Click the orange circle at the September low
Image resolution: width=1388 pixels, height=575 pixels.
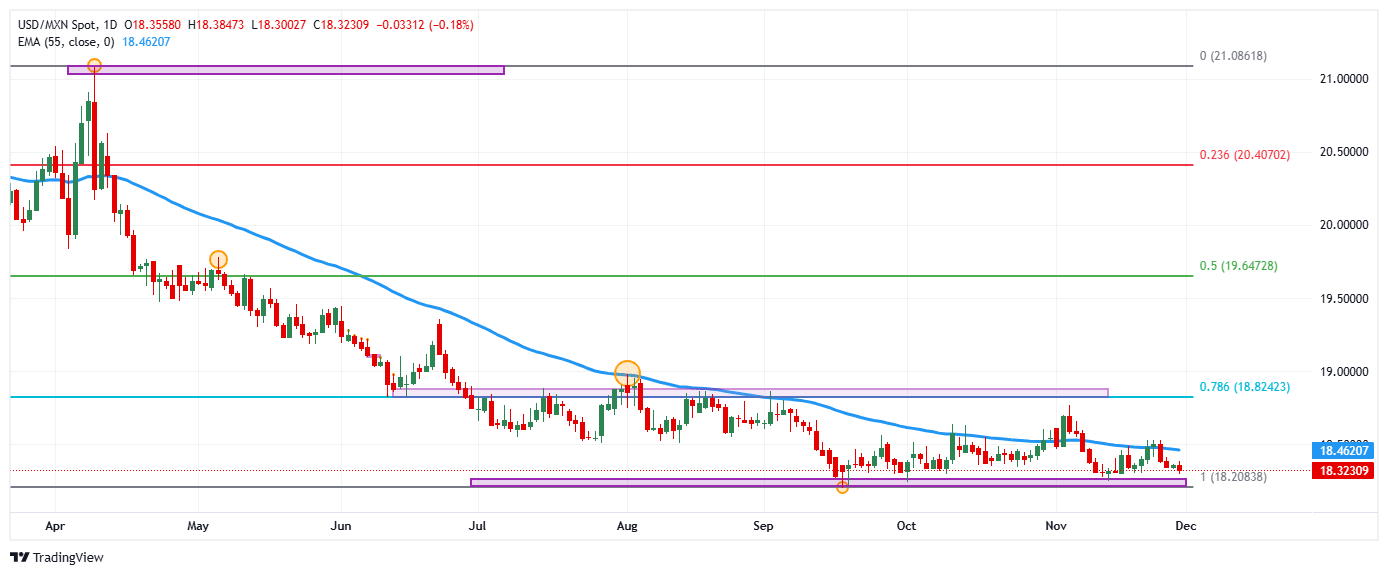842,487
